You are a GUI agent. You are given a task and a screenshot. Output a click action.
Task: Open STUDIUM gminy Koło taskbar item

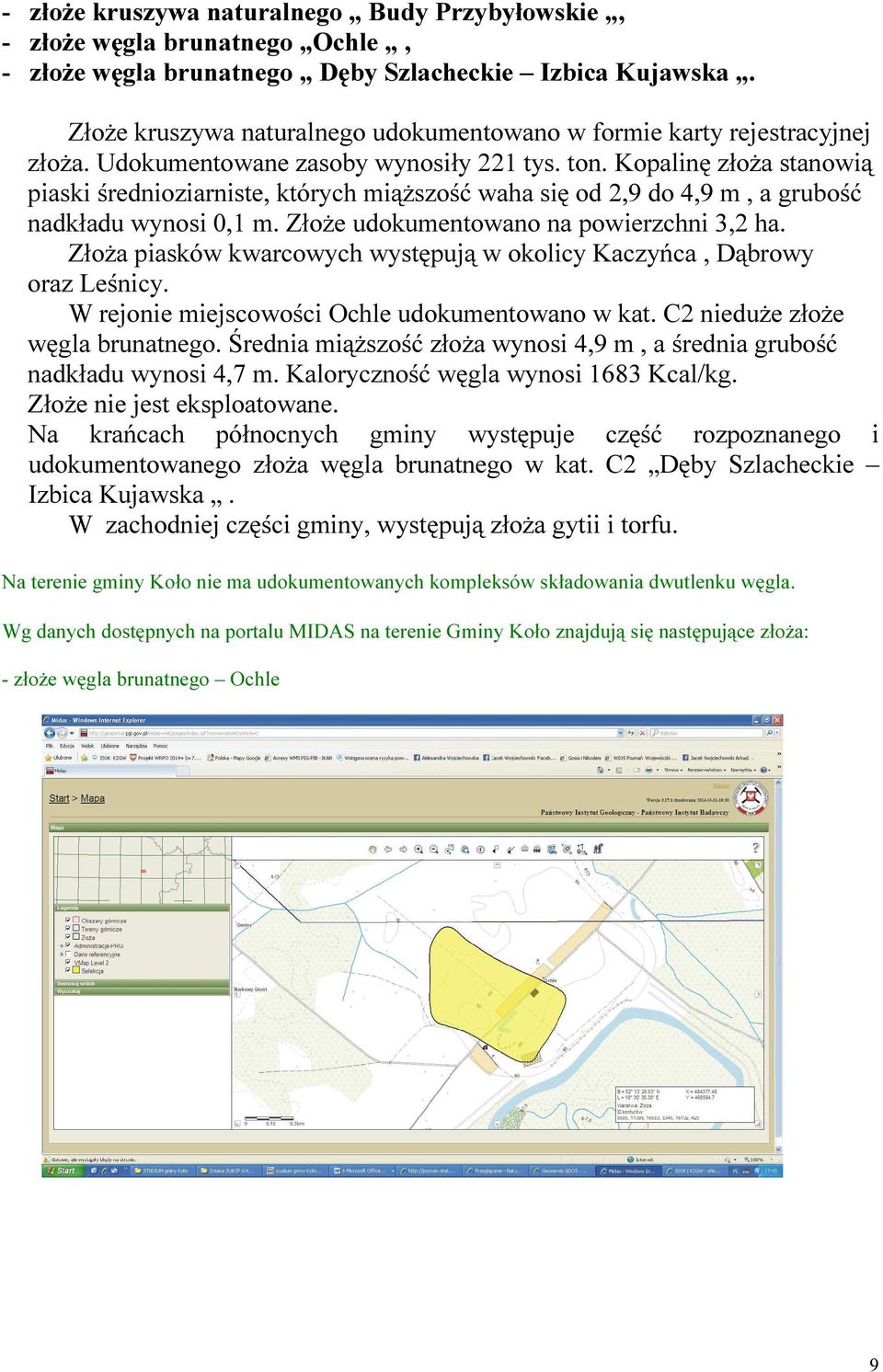pyautogui.click(x=161, y=1171)
